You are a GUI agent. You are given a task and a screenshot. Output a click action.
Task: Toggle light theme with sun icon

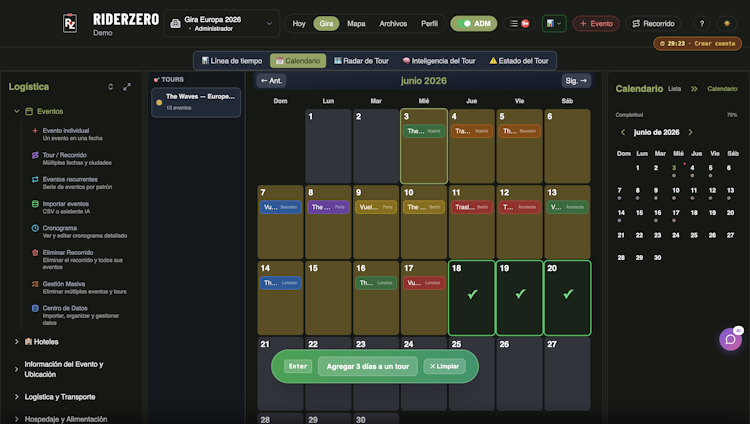[727, 23]
